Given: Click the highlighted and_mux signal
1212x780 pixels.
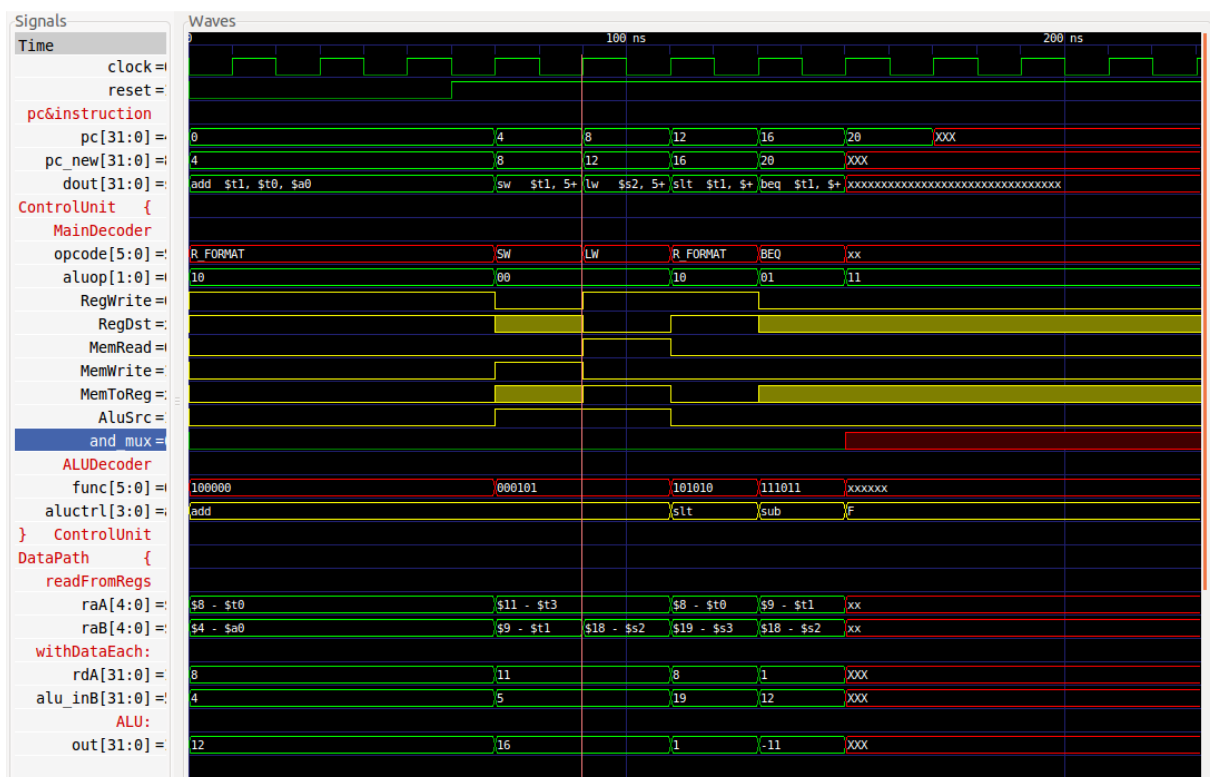Looking at the screenshot, I should 90,441.
